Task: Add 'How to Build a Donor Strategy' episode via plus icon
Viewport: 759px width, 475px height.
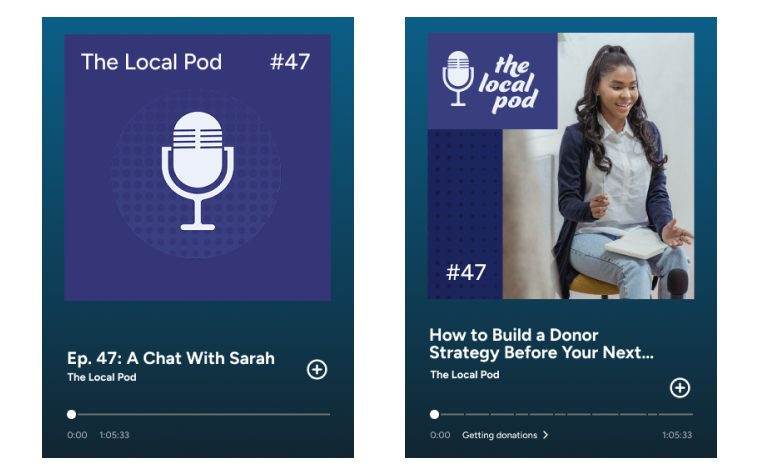Action: (680, 388)
